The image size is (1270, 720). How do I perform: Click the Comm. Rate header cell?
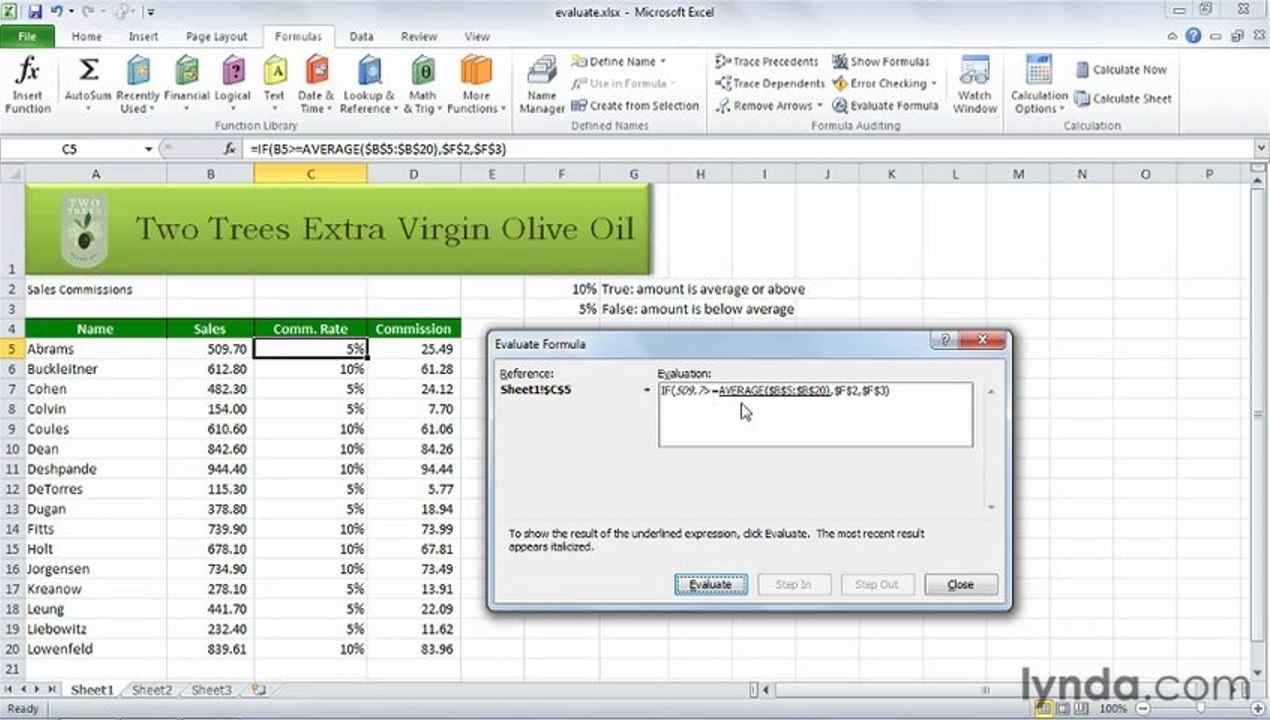[310, 328]
